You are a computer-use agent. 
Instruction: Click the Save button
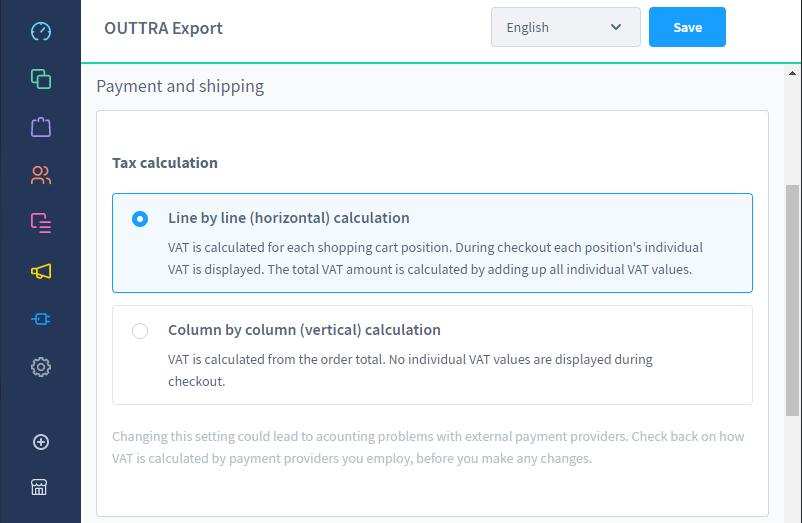pyautogui.click(x=687, y=27)
